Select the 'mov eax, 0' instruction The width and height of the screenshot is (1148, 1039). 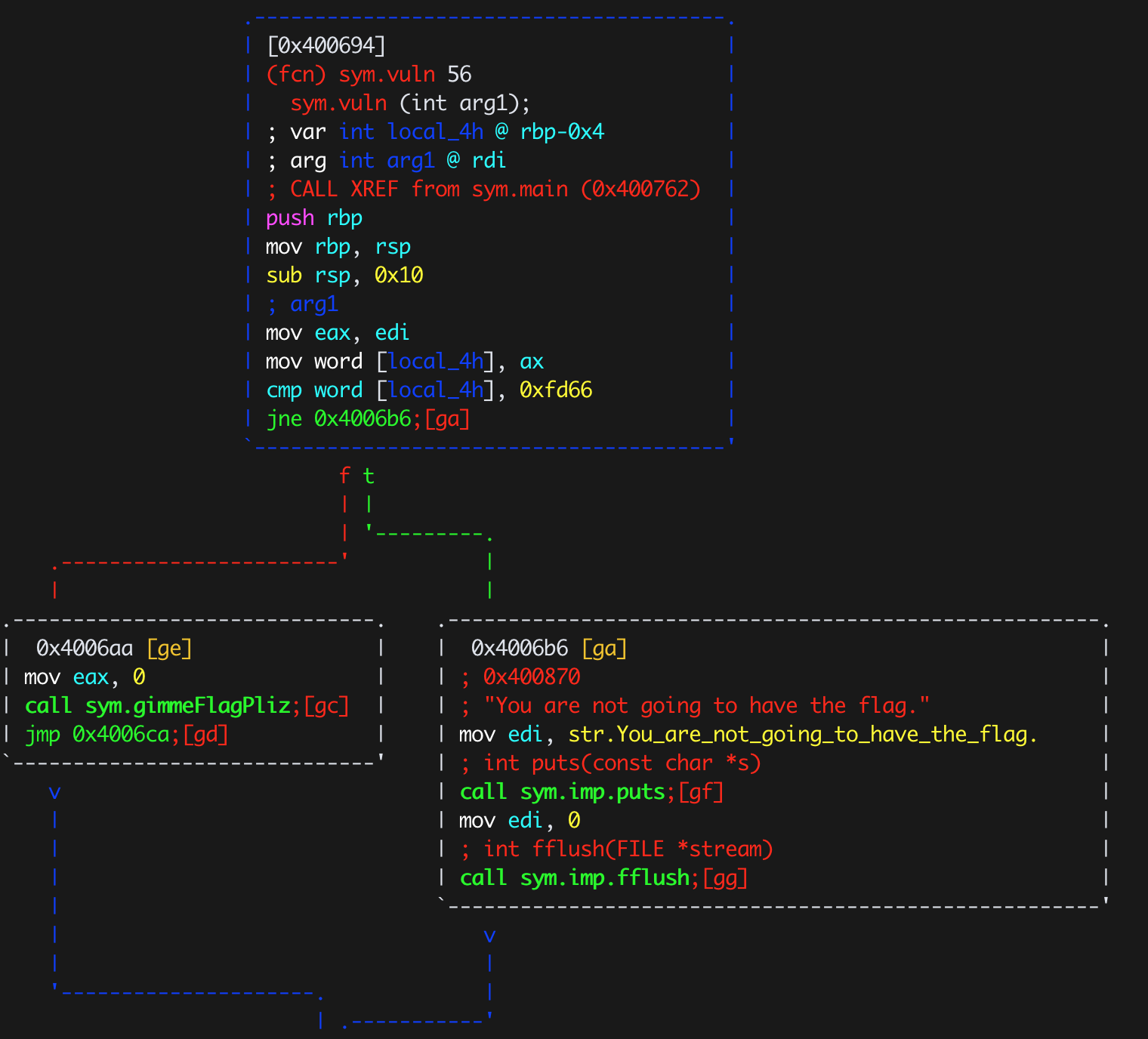[85, 677]
